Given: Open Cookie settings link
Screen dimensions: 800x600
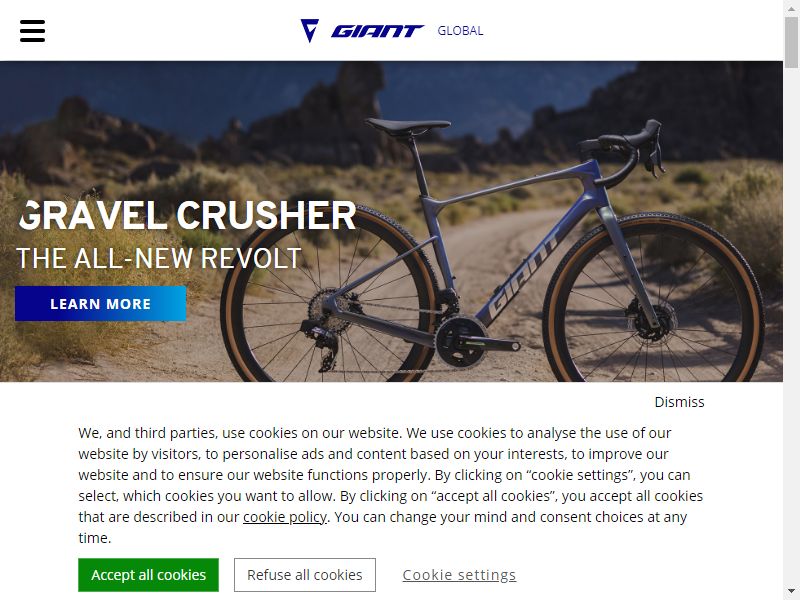Looking at the screenshot, I should tap(459, 575).
